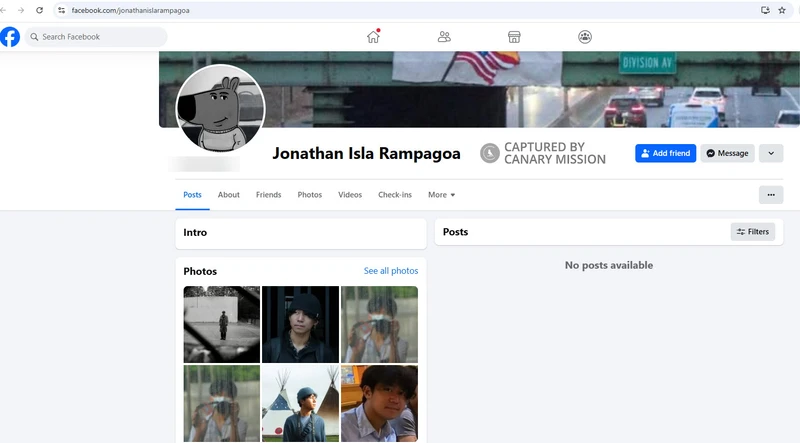Viewport: 800px width, 443px height.
Task: Reload the page with the browser refresh icon
Action: click(x=39, y=10)
